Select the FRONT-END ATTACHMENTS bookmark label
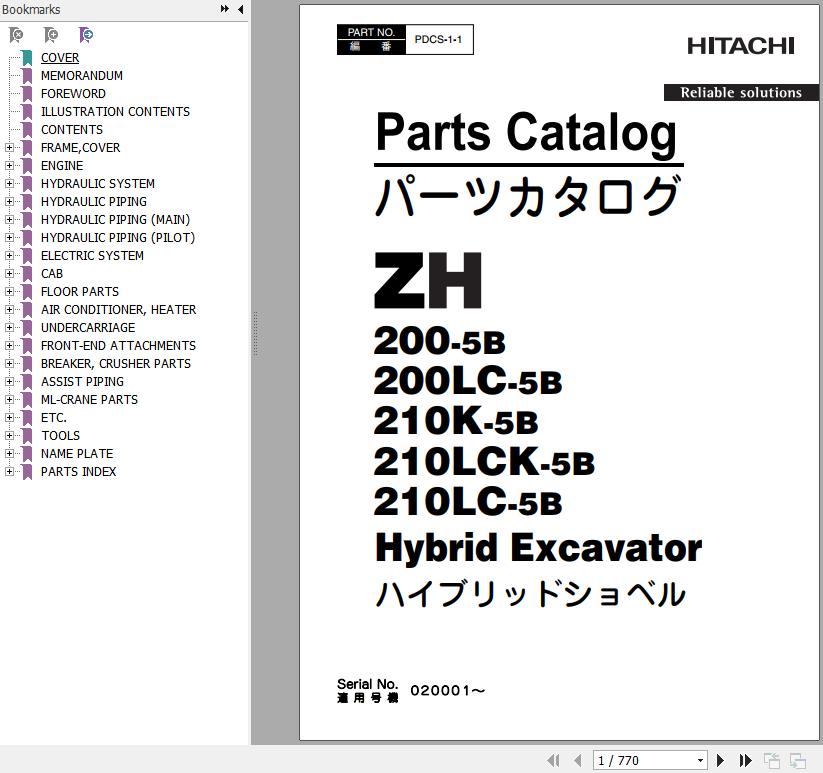This screenshot has height=773, width=823. 118,345
